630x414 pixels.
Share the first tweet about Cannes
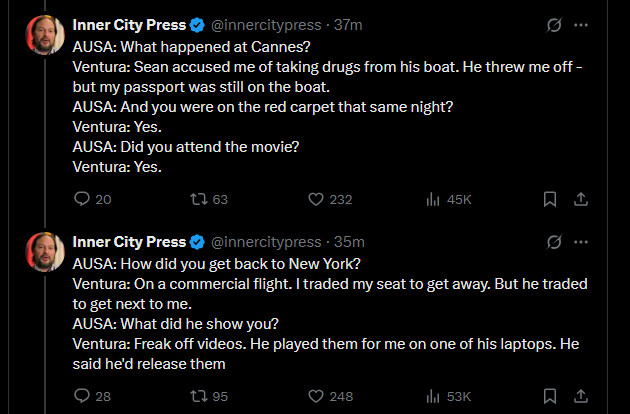(x=580, y=199)
